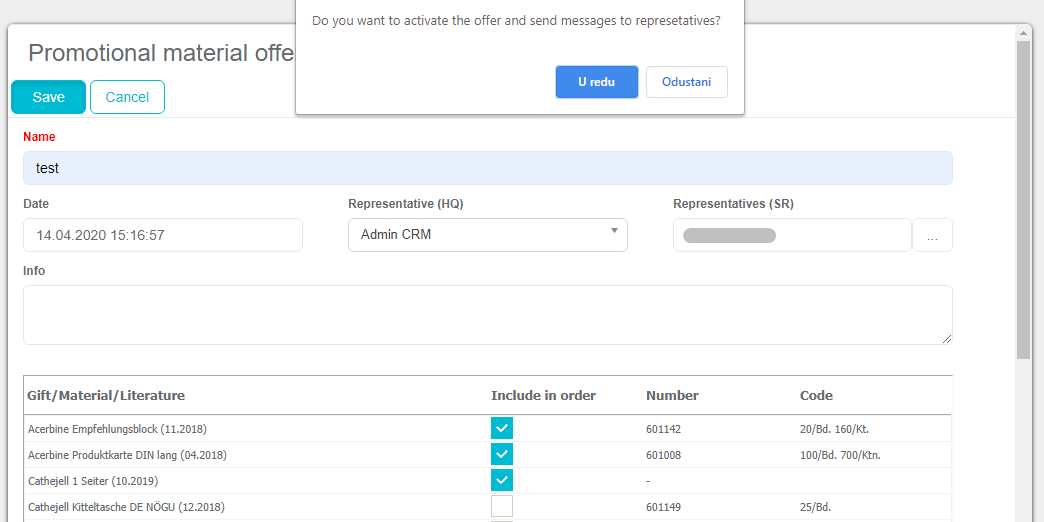Click Cancel next to Save
This screenshot has width=1044, height=522.
coord(127,97)
